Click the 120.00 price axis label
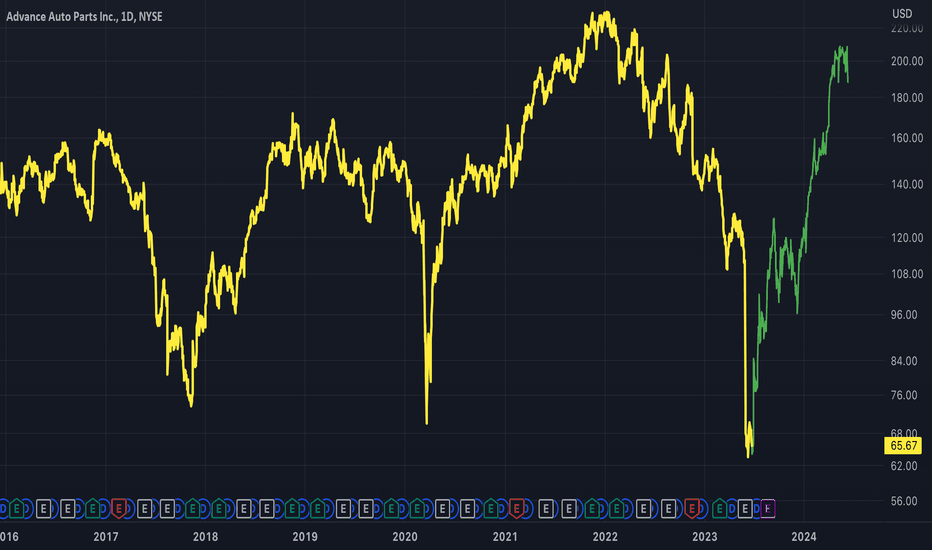This screenshot has width=932, height=550. pyautogui.click(x=906, y=238)
